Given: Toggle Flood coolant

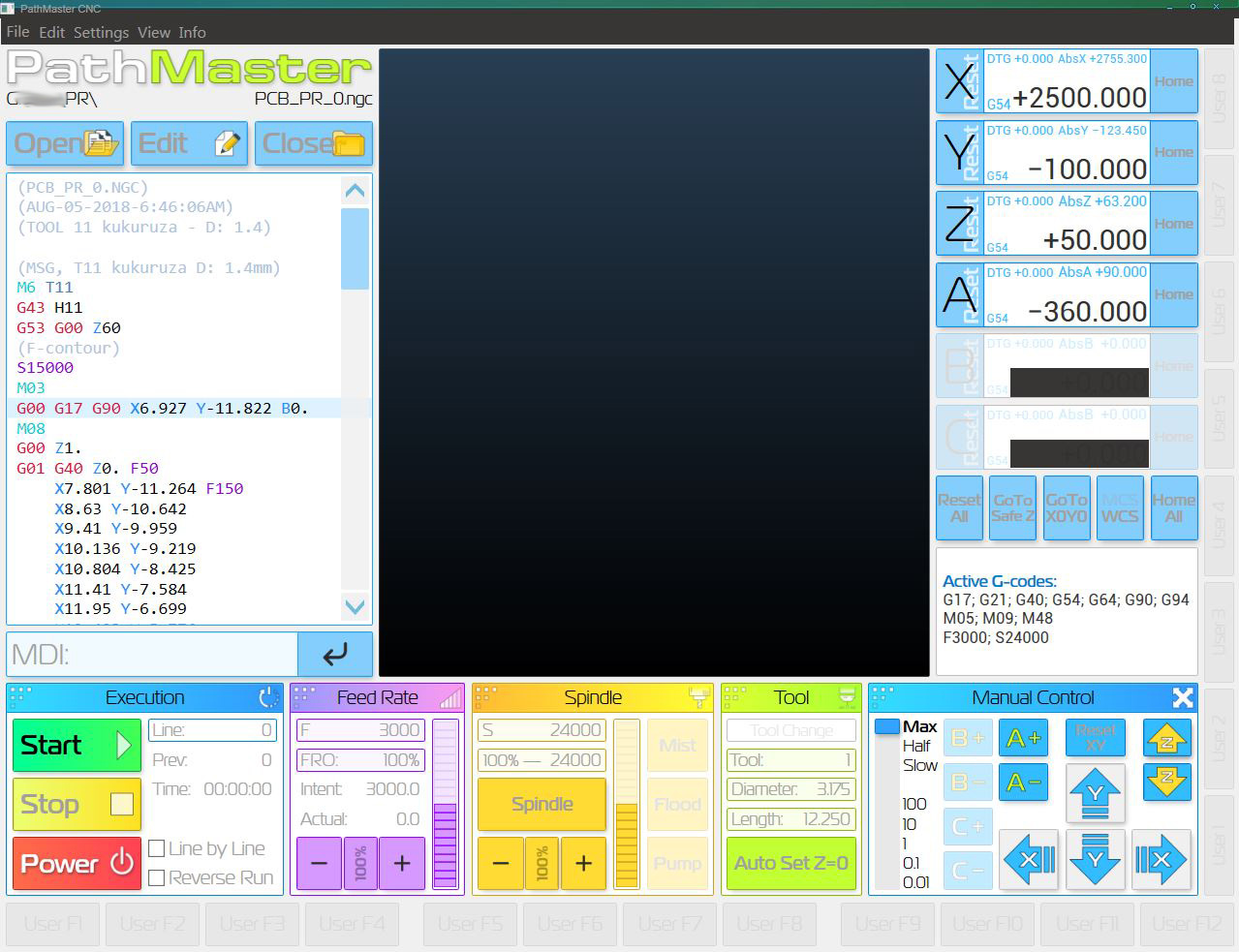Looking at the screenshot, I should click(x=677, y=804).
